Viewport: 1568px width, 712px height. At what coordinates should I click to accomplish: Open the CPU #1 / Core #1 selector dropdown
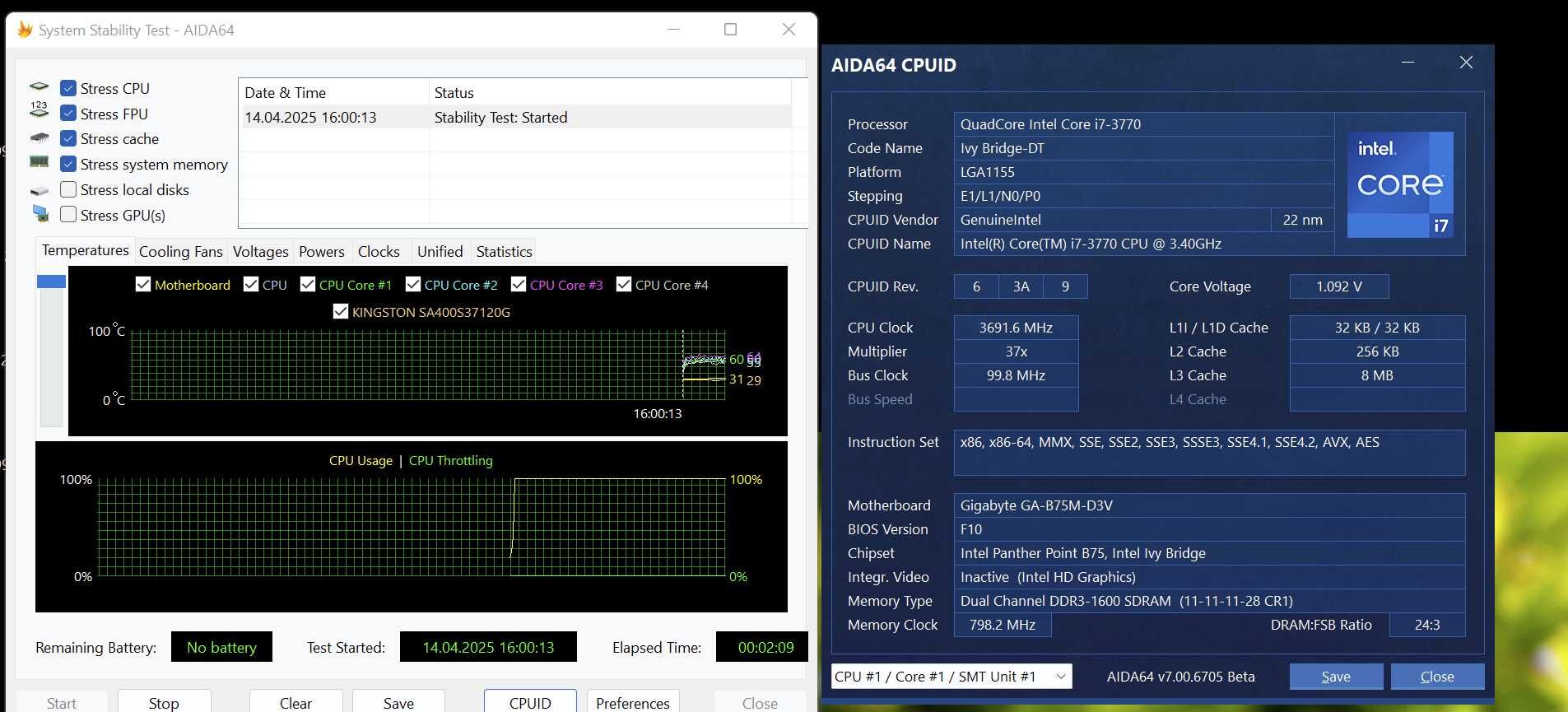pyautogui.click(x=952, y=677)
